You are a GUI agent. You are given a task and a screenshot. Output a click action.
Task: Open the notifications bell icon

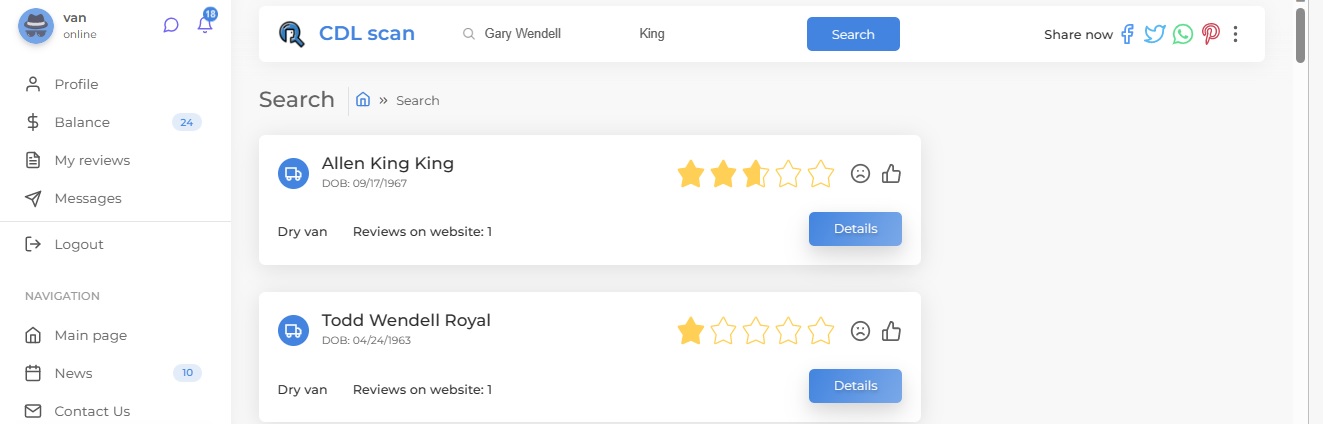coord(205,25)
